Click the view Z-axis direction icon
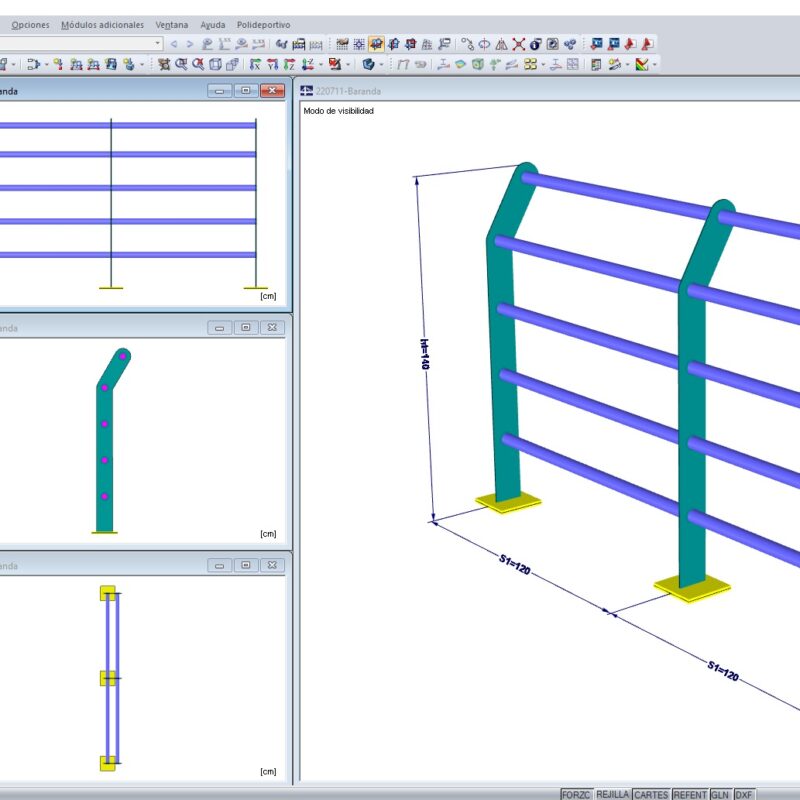The image size is (800, 800). [x=289, y=64]
